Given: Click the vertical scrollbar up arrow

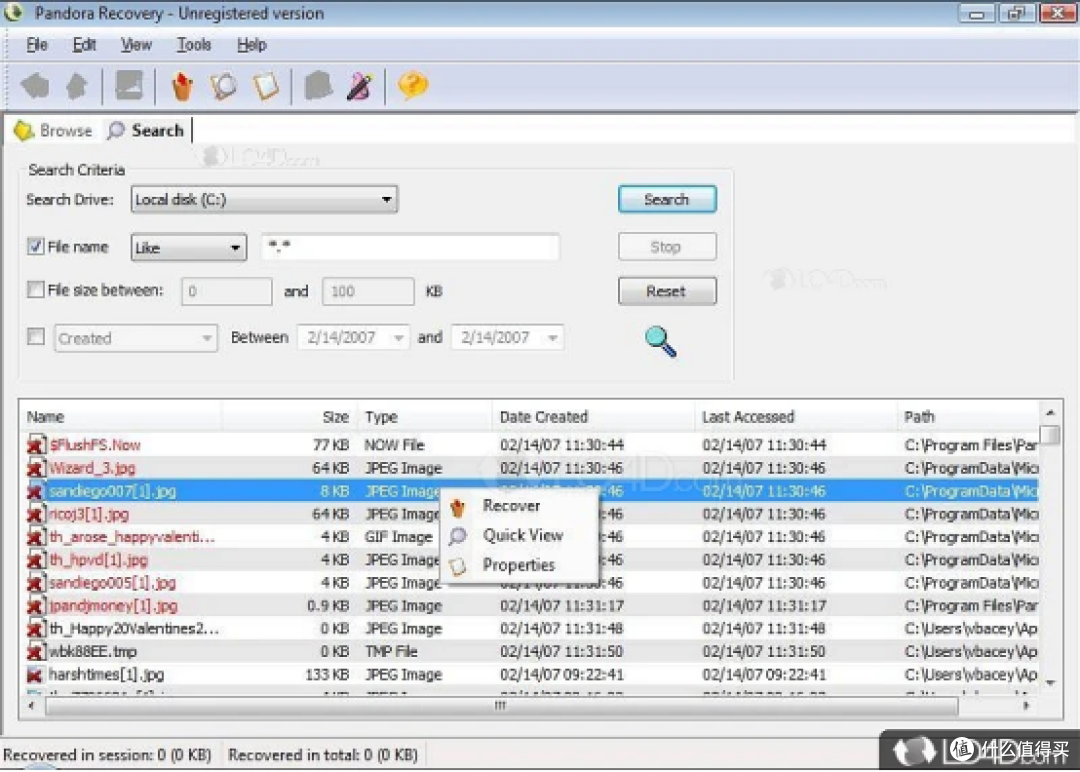Looking at the screenshot, I should (x=1050, y=413).
